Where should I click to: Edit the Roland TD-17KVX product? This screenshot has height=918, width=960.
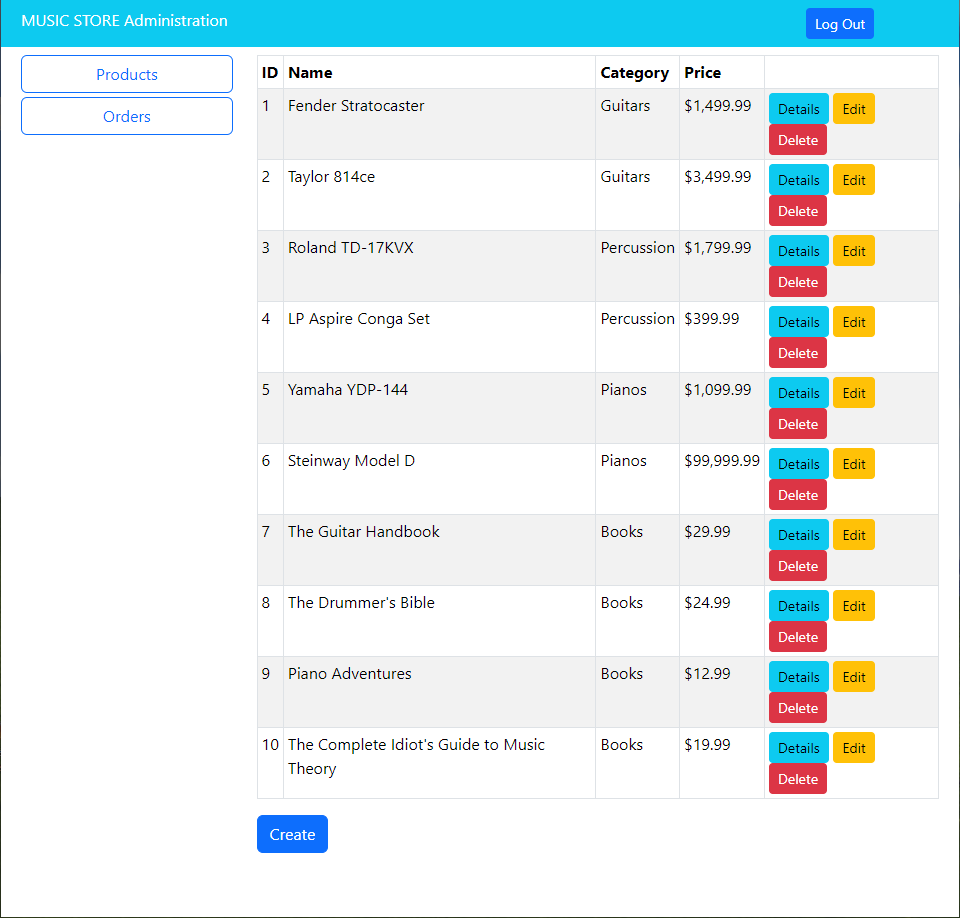click(x=853, y=251)
